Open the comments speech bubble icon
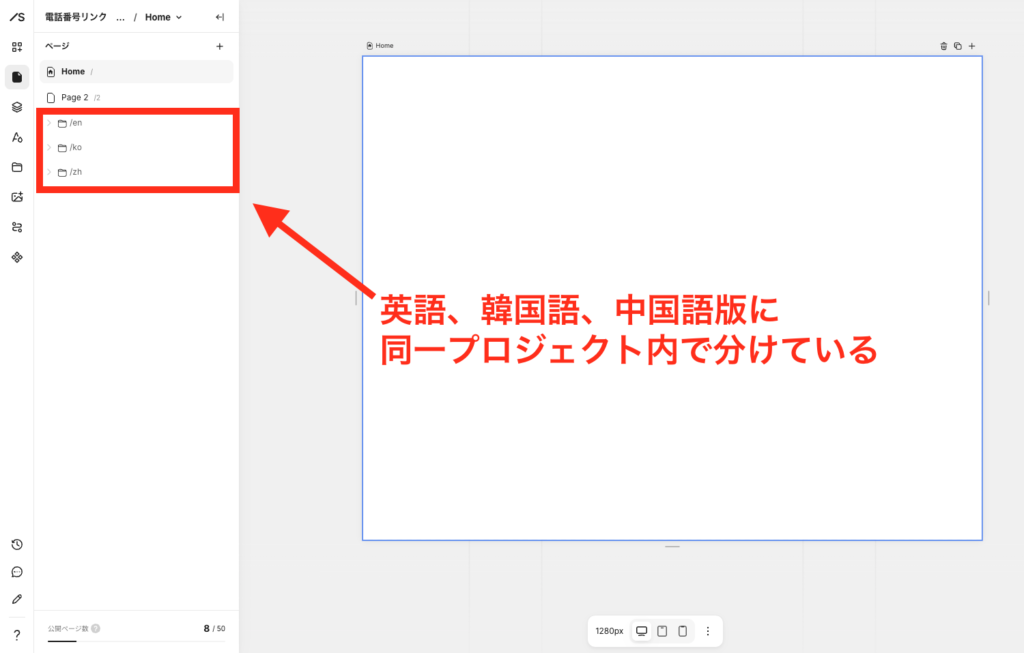 (17, 572)
